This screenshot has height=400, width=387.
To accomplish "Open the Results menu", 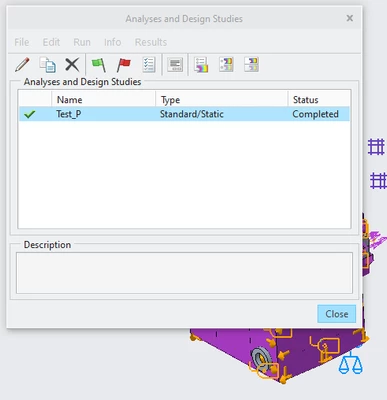I will pos(151,42).
